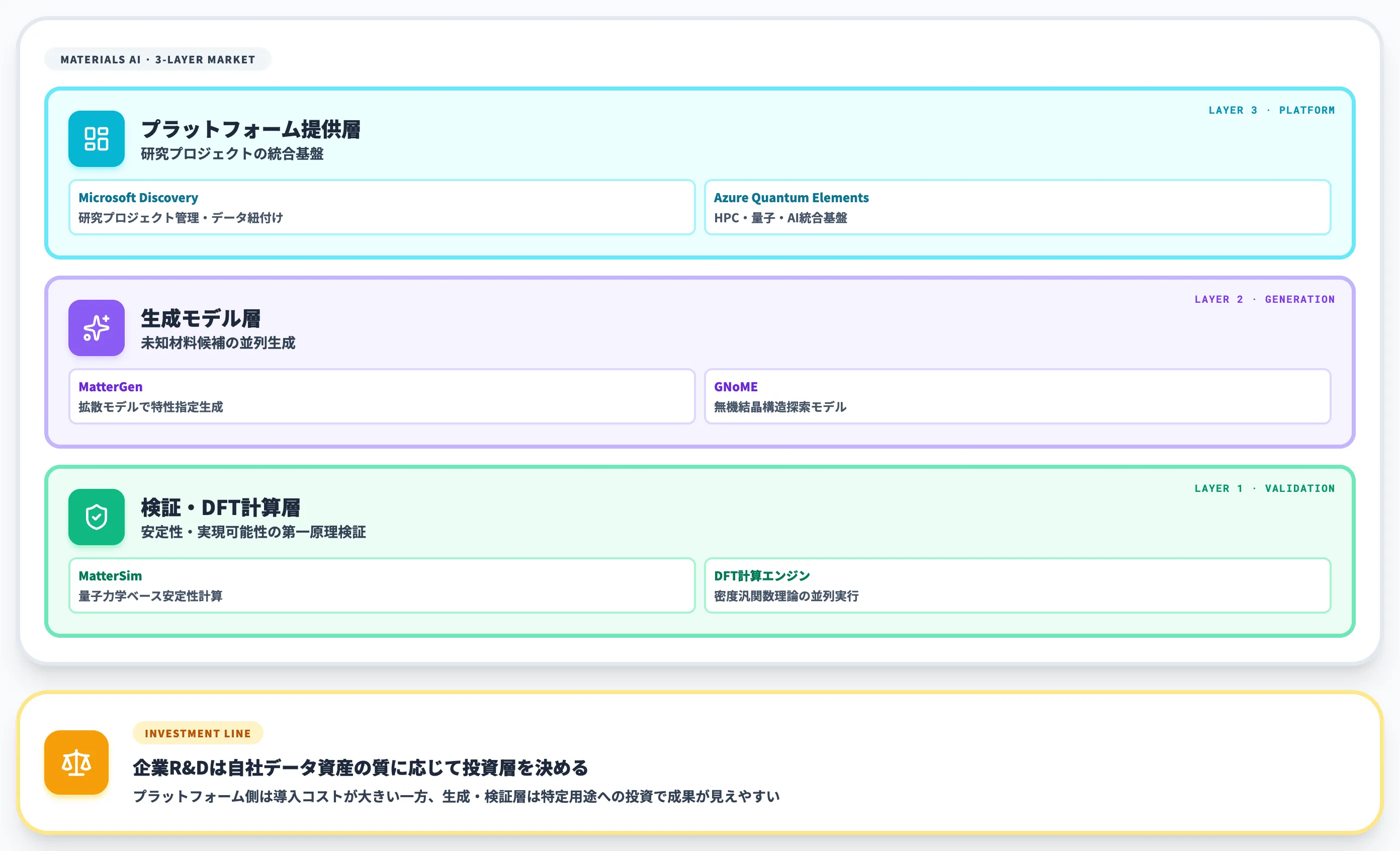The height and width of the screenshot is (851, 1400).
Task: Open the Azure Quantum Elements card
Action: pyautogui.click(x=1017, y=207)
